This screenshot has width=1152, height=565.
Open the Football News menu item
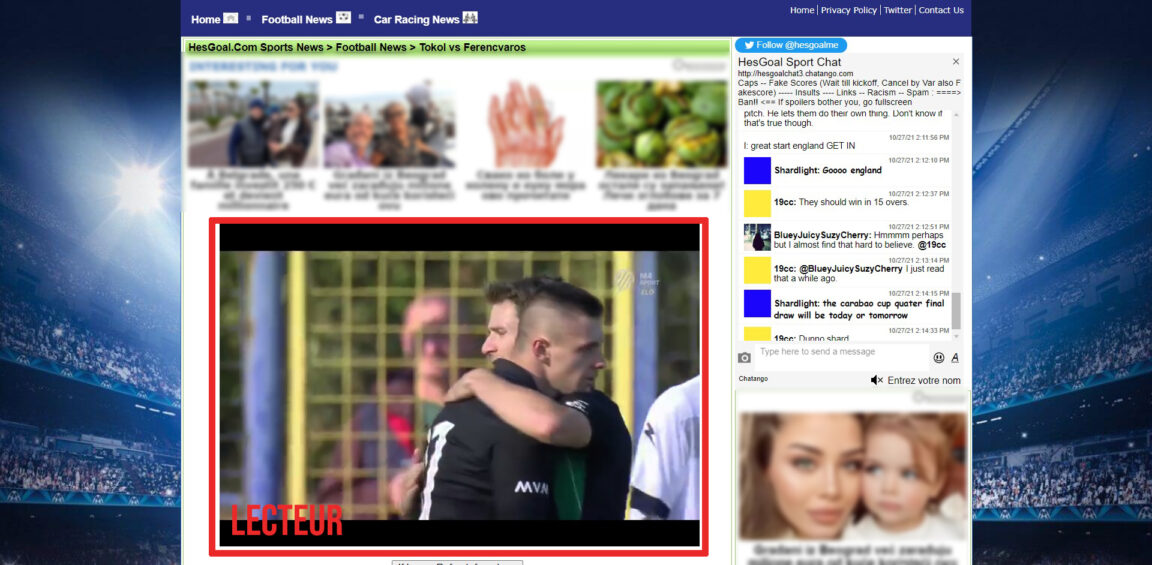[x=297, y=19]
